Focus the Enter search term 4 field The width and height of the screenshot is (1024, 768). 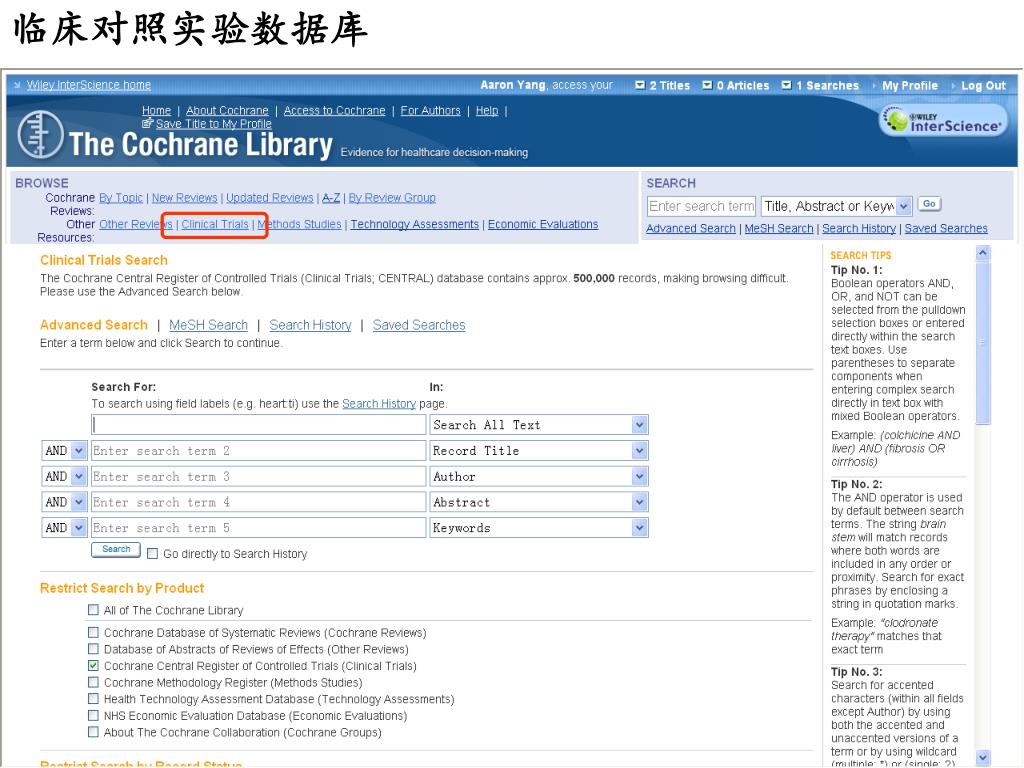coord(259,502)
